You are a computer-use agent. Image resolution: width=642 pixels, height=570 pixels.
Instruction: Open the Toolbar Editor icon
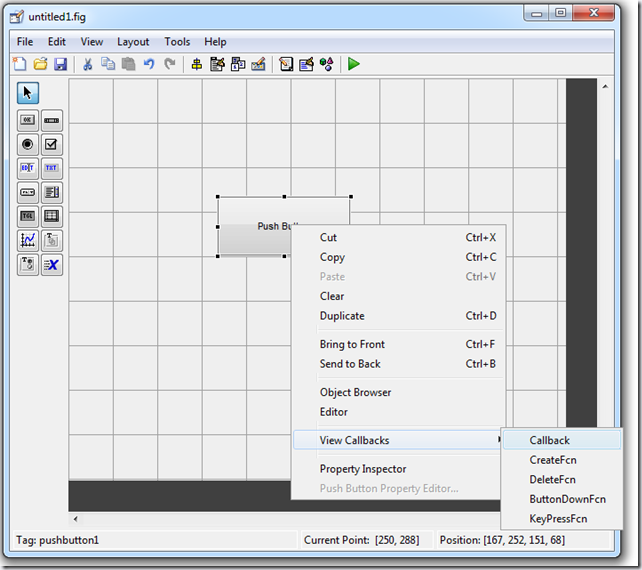tap(258, 64)
